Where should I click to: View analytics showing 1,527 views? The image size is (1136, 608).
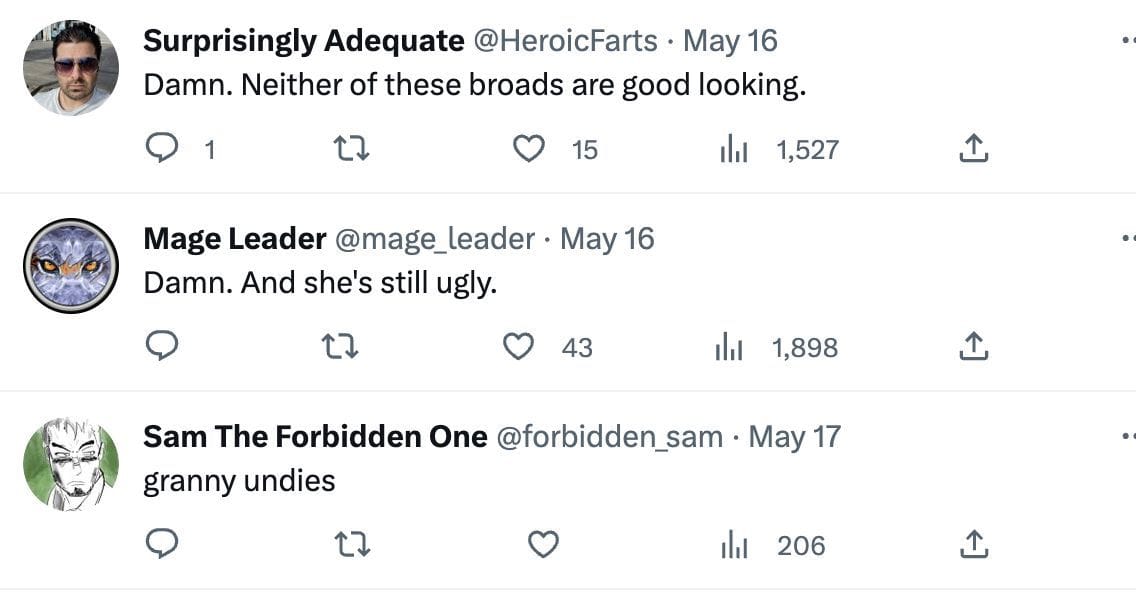[735, 150]
